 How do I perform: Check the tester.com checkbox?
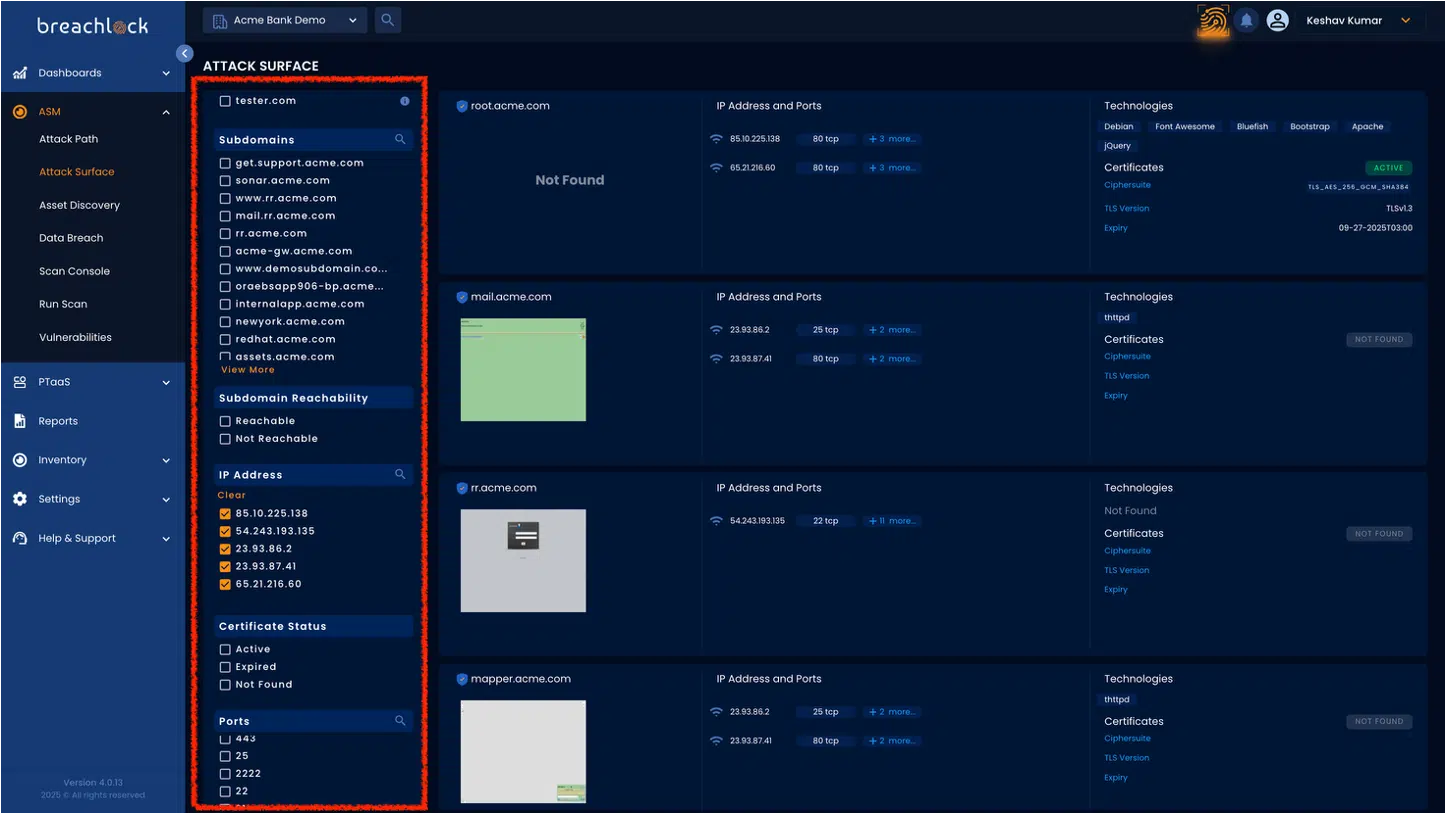[225, 101]
